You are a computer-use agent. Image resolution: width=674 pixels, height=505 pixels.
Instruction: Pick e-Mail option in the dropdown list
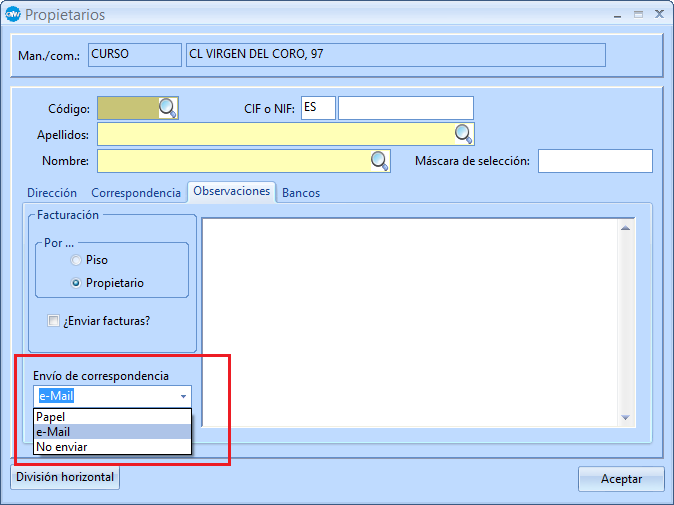coord(111,431)
